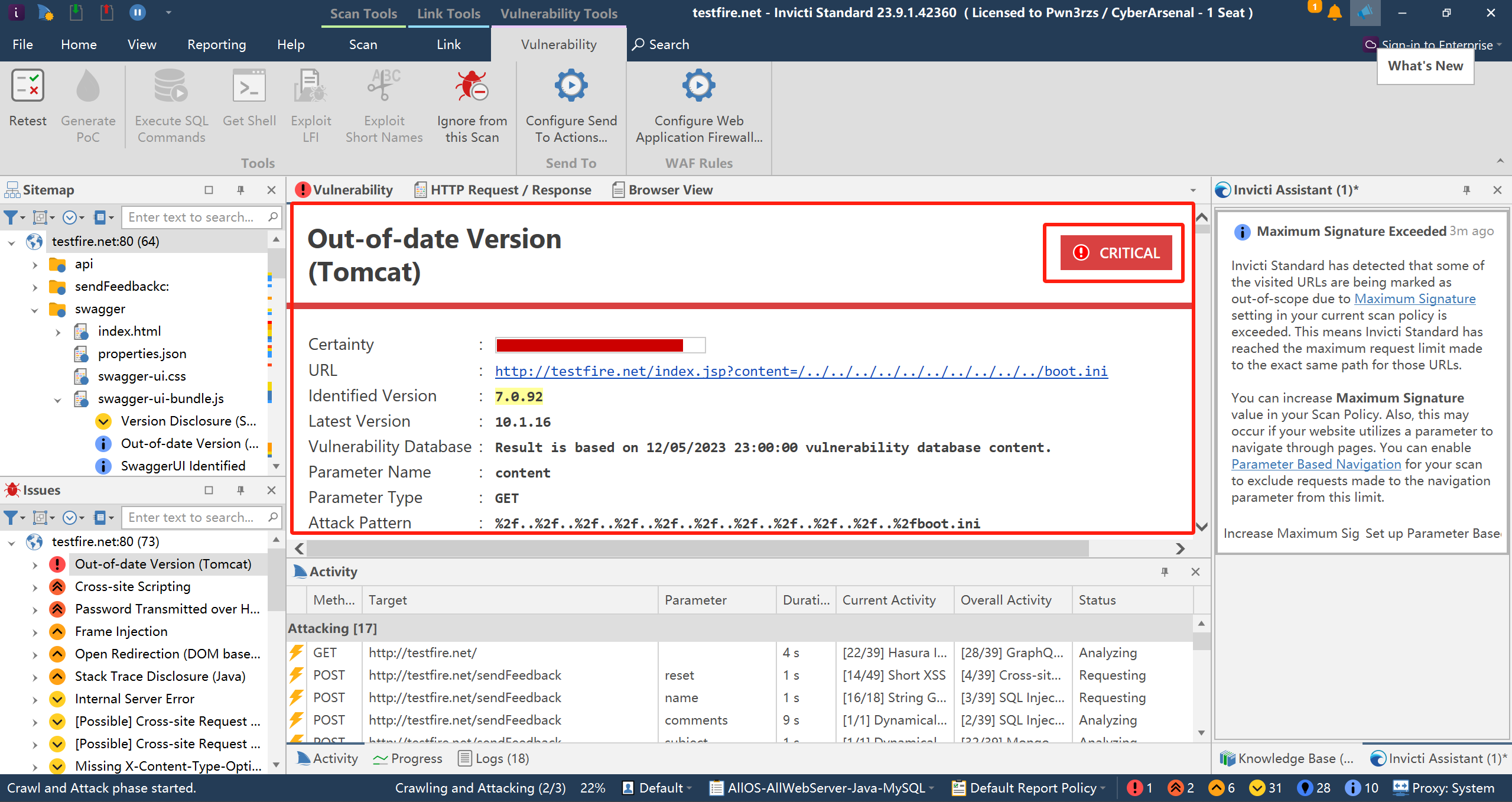Image resolution: width=1512 pixels, height=802 pixels.
Task: Expand sendFeedbackc: folder in Sitemap
Action: (35, 287)
